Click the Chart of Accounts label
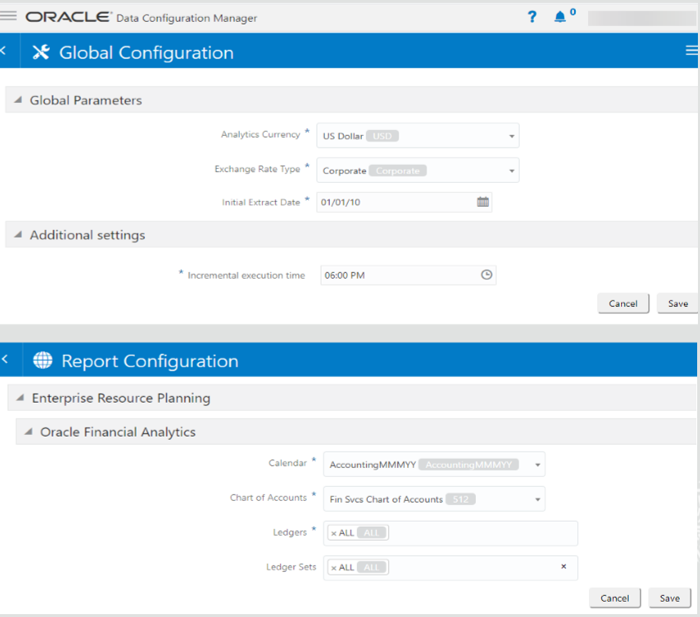The width and height of the screenshot is (700, 617). point(268,497)
